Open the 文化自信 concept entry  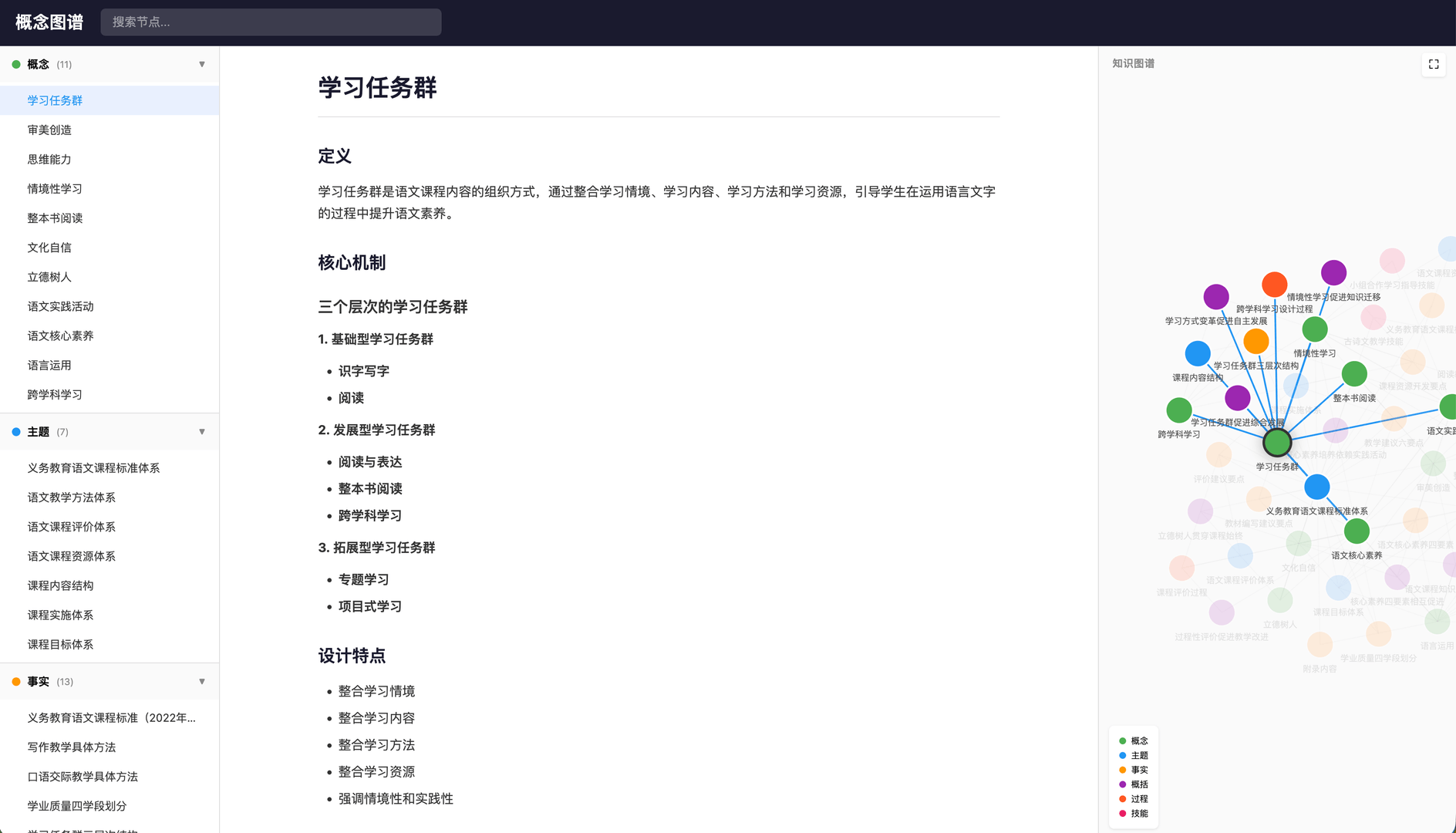[110, 248]
